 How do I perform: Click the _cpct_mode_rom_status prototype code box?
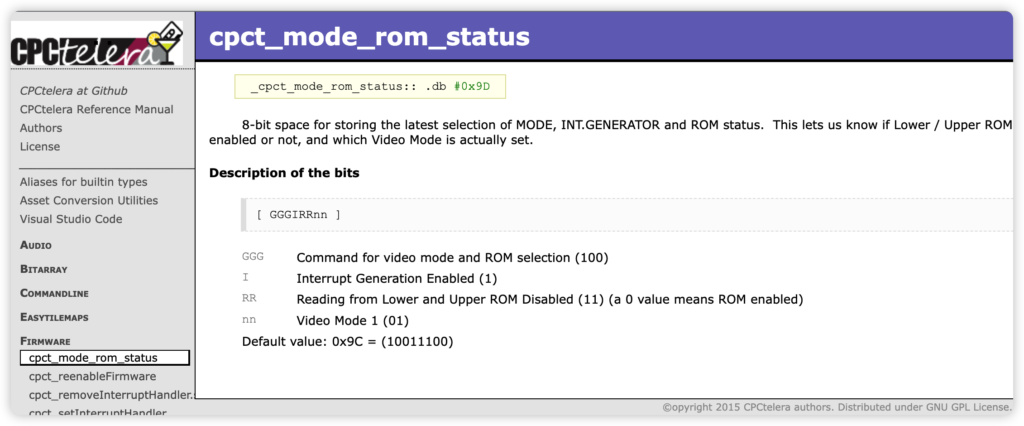370,86
